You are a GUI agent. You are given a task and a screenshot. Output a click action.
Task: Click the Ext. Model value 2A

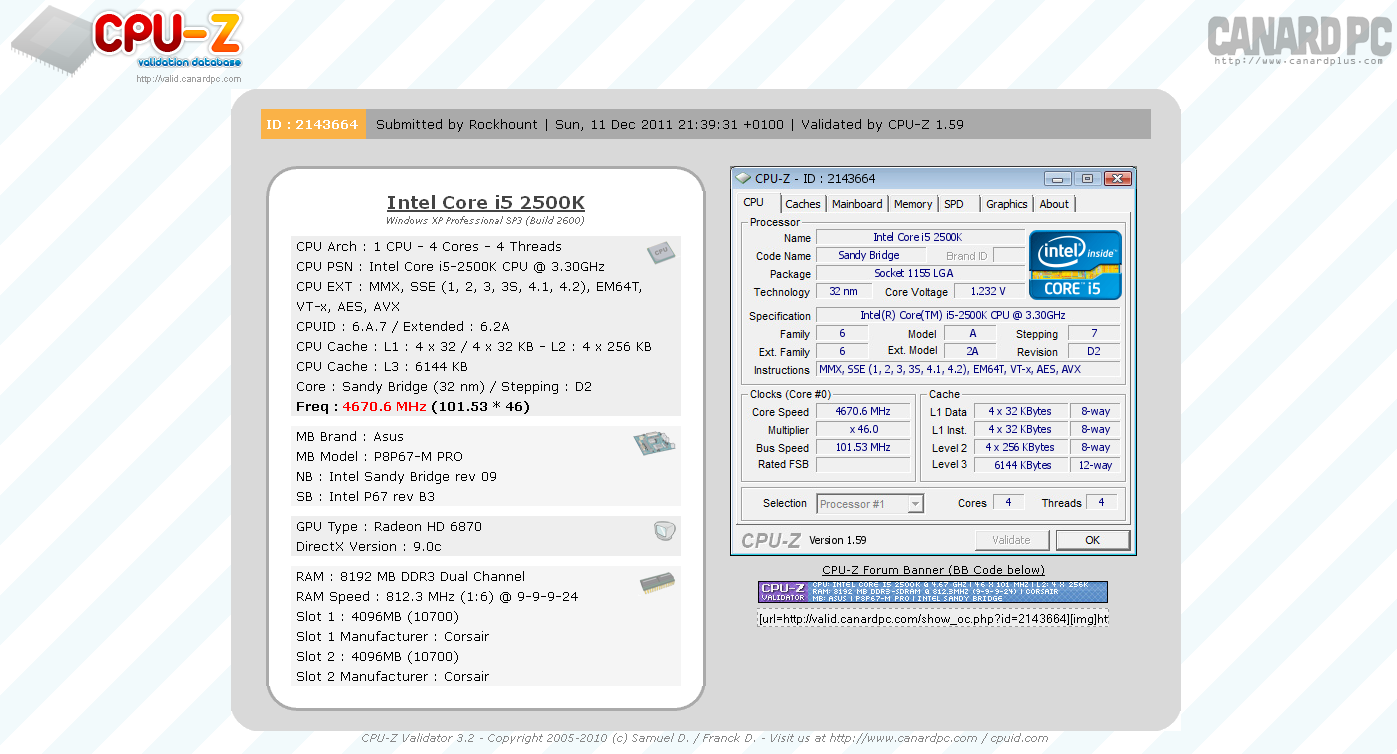click(x=971, y=352)
